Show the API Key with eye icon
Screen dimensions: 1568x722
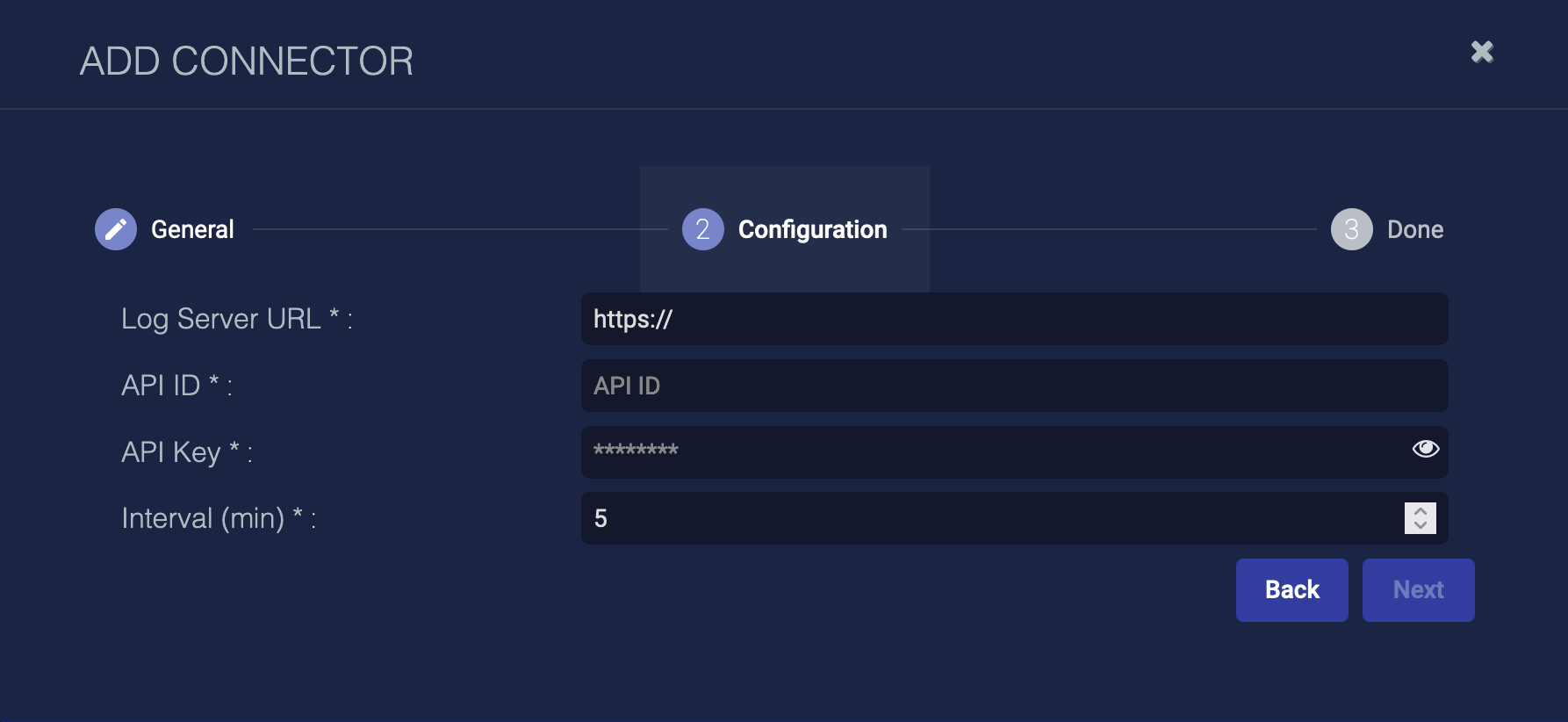coord(1426,449)
